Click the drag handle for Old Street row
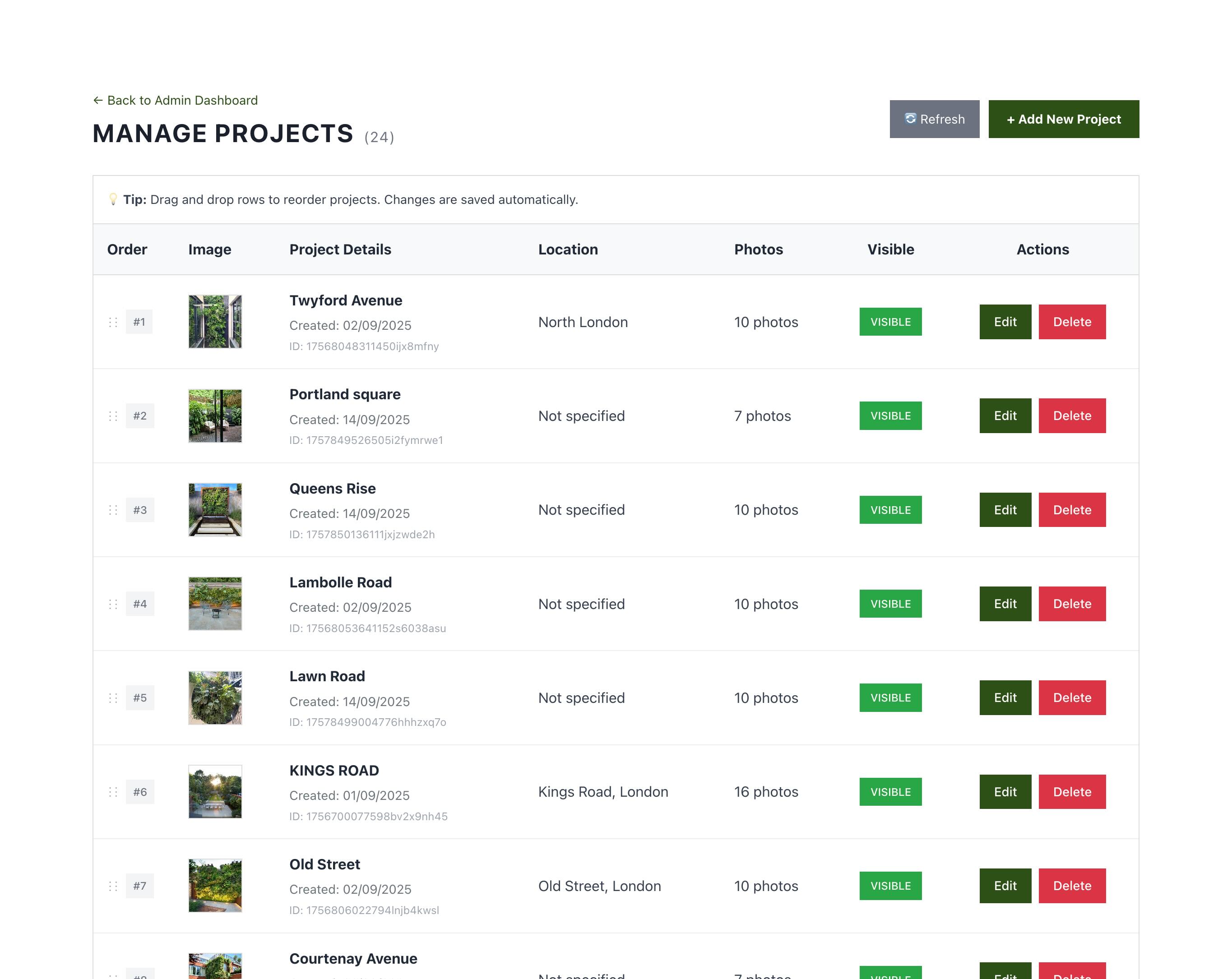 113,886
